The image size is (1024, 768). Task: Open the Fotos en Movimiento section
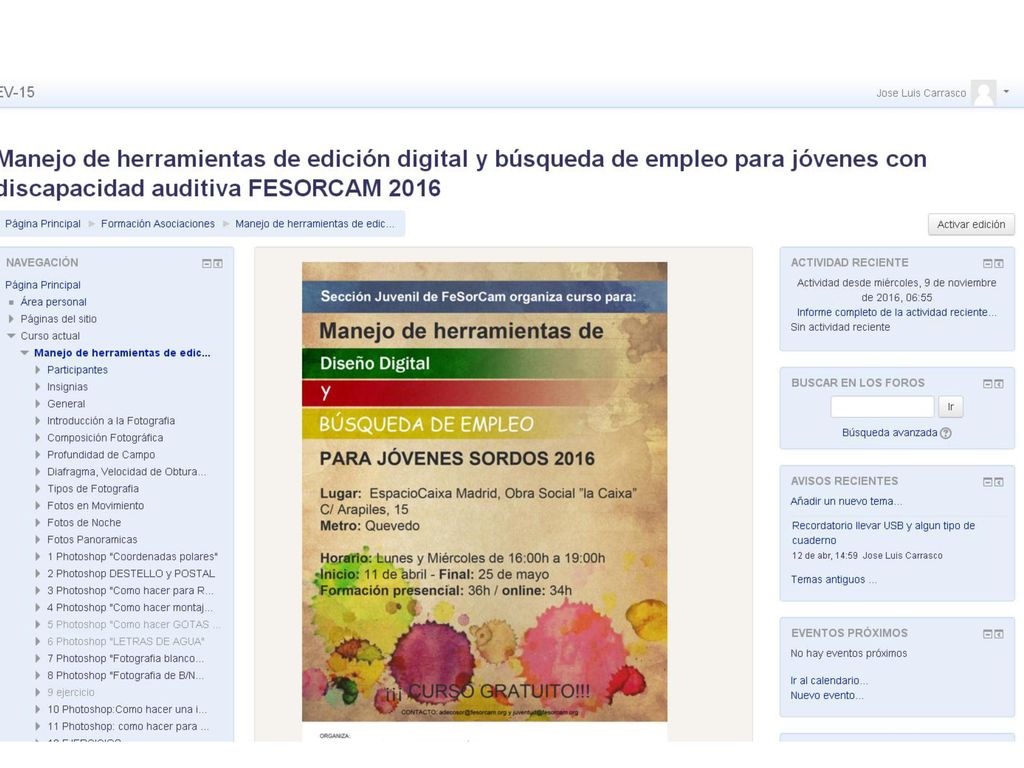click(x=95, y=505)
